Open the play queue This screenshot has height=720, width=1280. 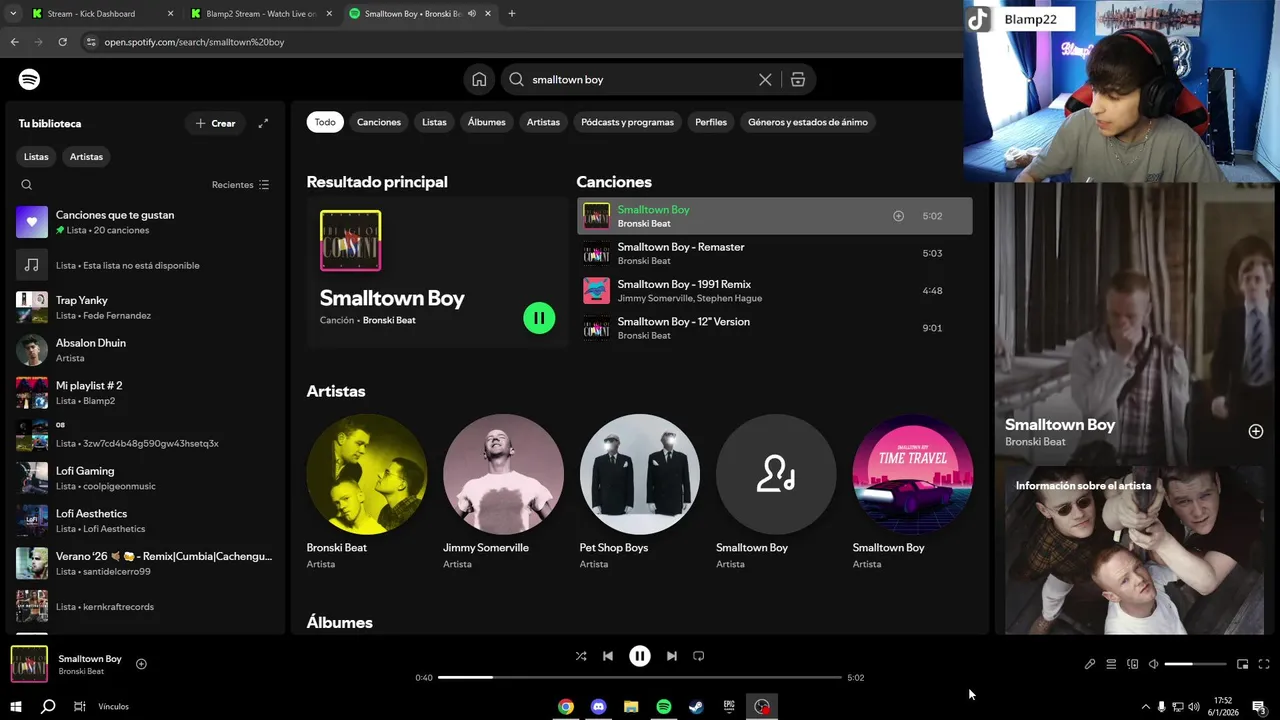tap(1111, 664)
